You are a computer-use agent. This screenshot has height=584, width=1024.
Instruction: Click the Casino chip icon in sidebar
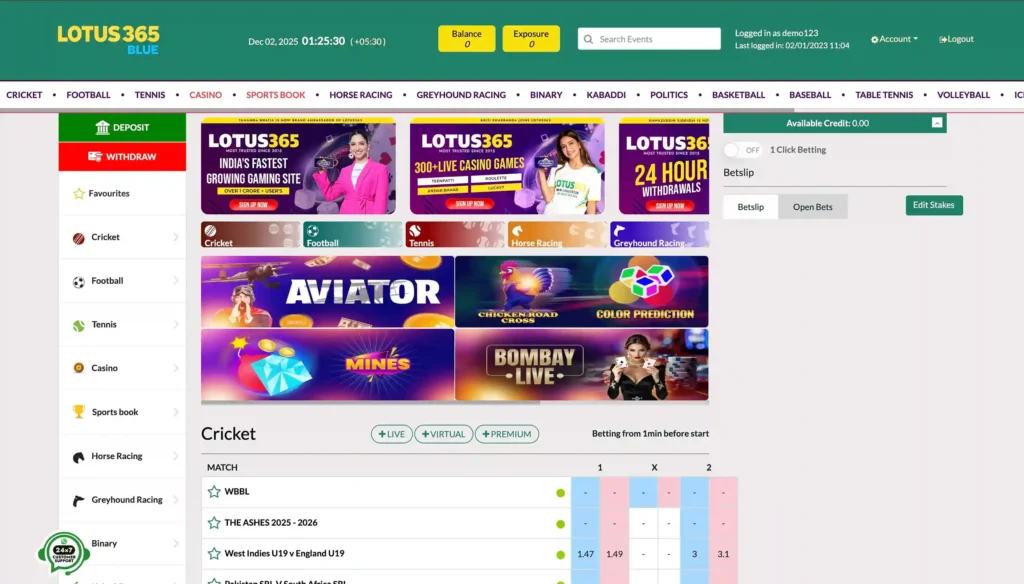(x=78, y=368)
